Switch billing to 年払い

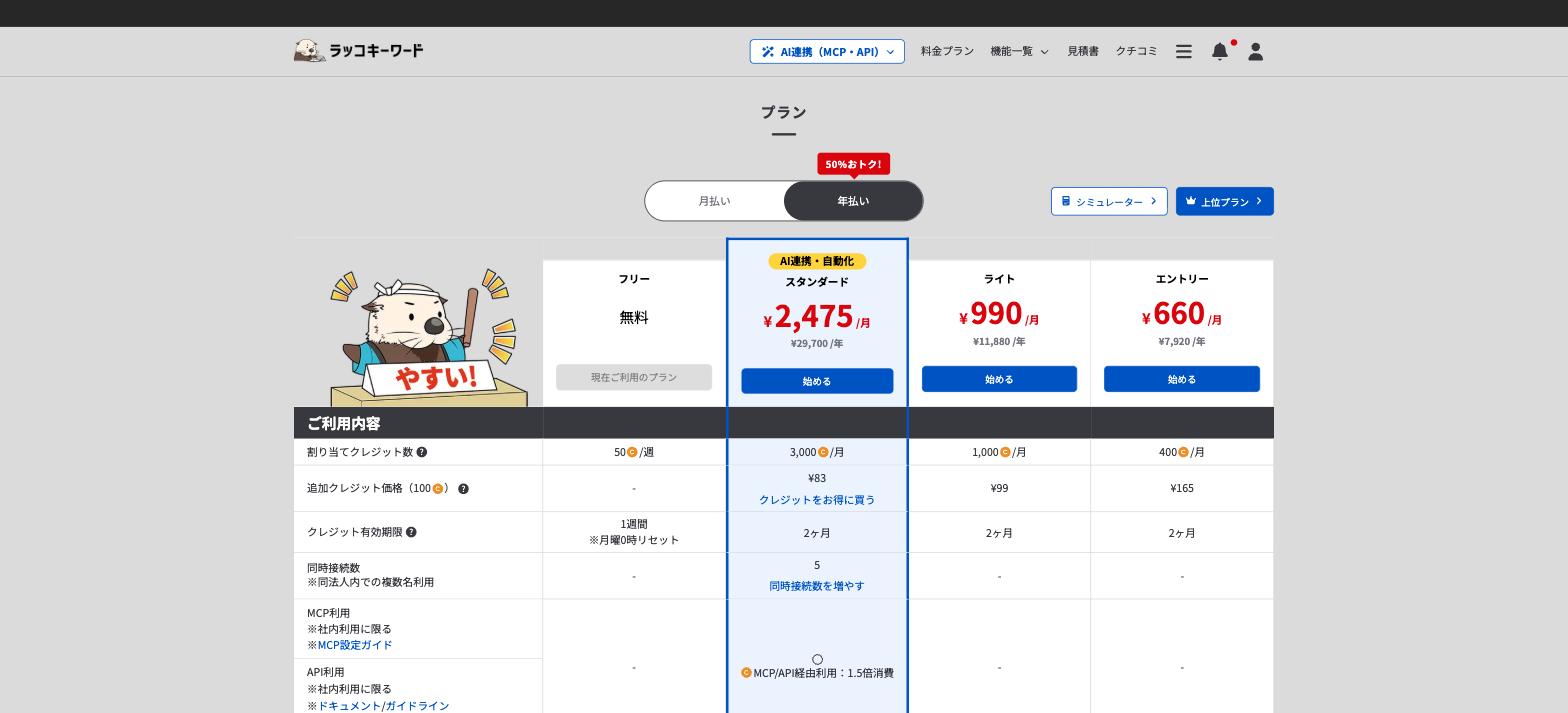[x=853, y=201]
